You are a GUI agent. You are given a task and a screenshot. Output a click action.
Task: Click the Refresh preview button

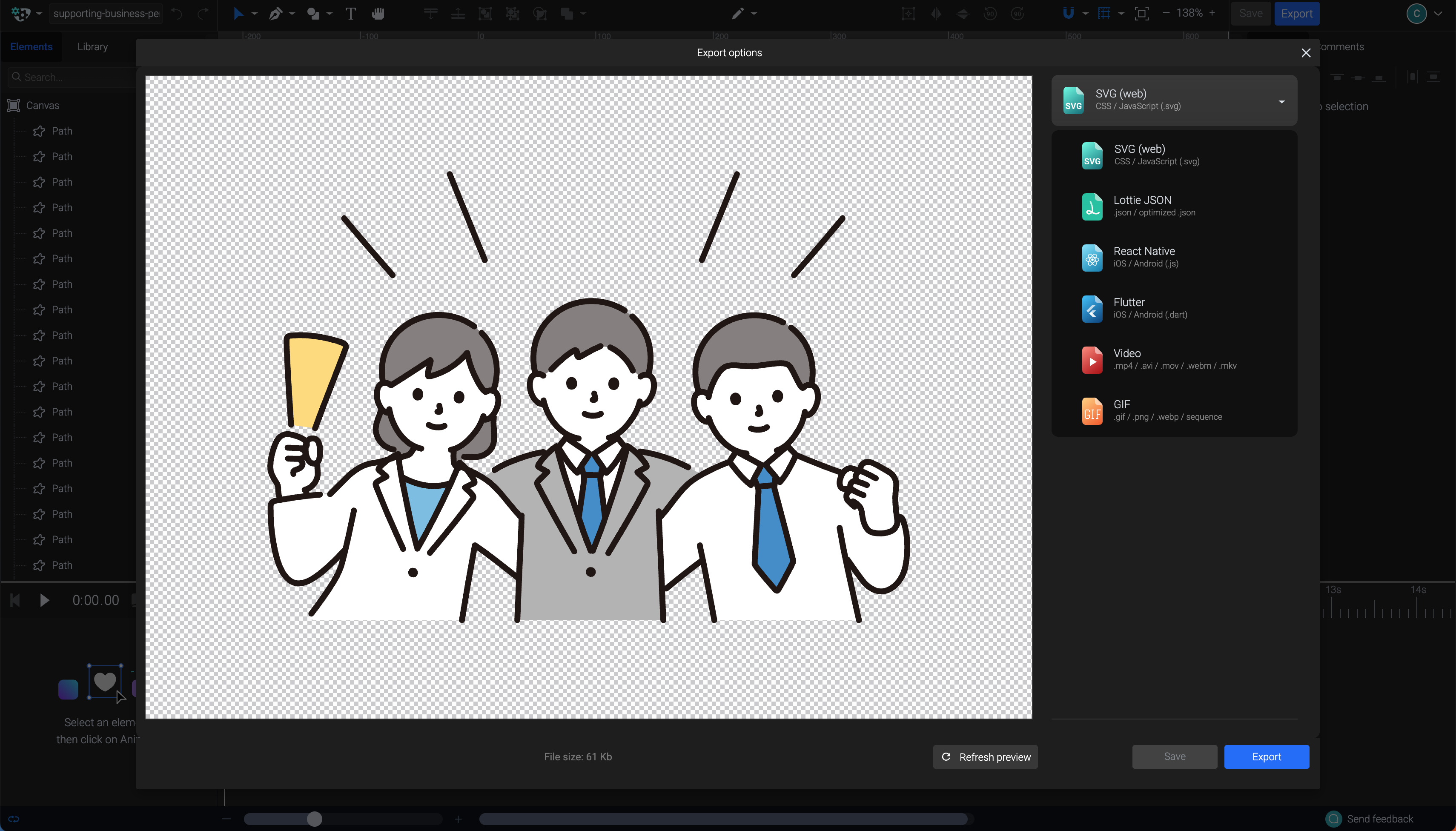click(x=985, y=757)
